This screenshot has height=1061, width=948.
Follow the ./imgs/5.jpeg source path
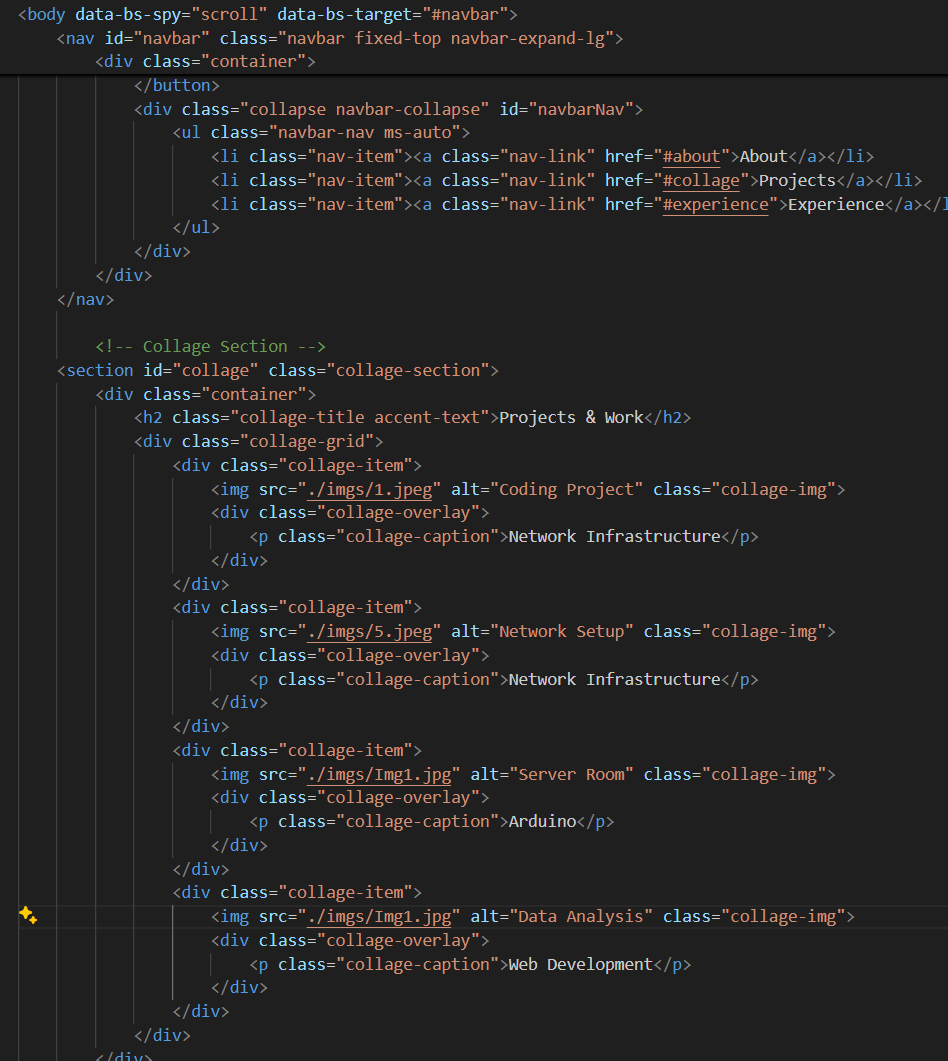click(x=370, y=631)
